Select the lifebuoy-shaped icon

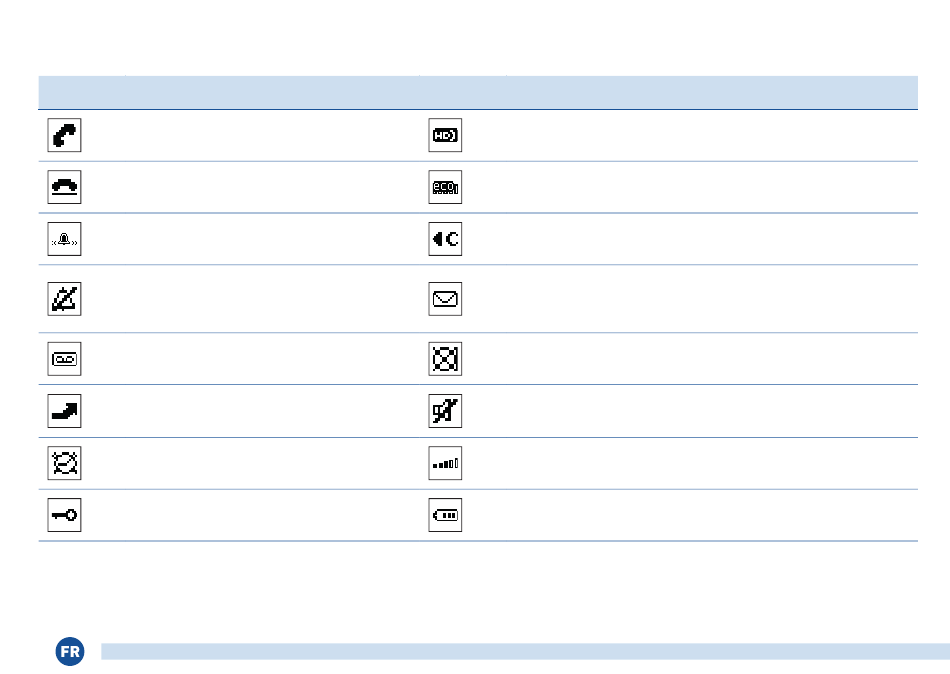tap(445, 359)
